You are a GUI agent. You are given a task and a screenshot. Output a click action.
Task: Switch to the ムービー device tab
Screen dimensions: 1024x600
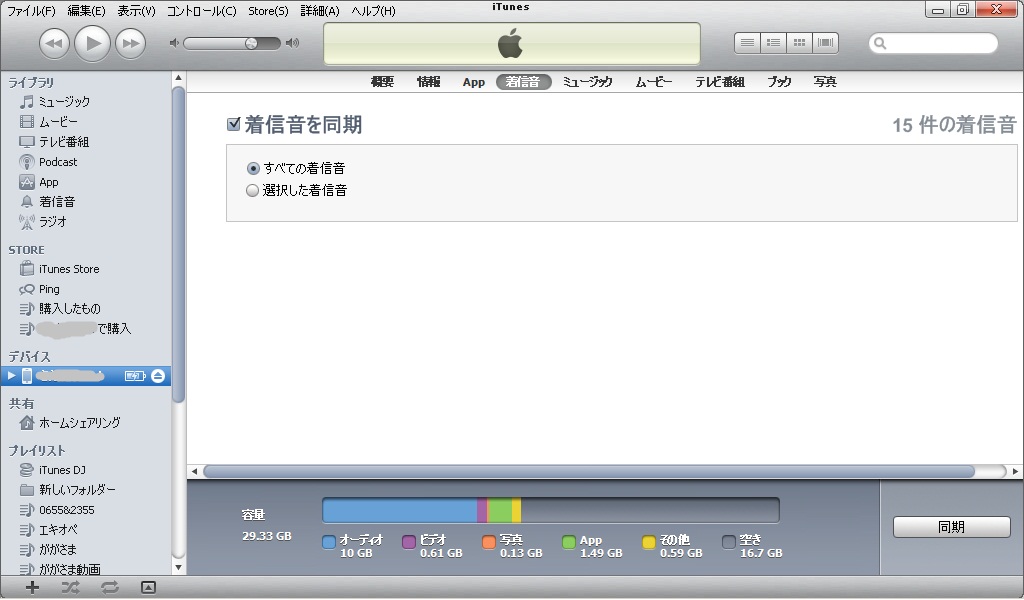pos(654,82)
